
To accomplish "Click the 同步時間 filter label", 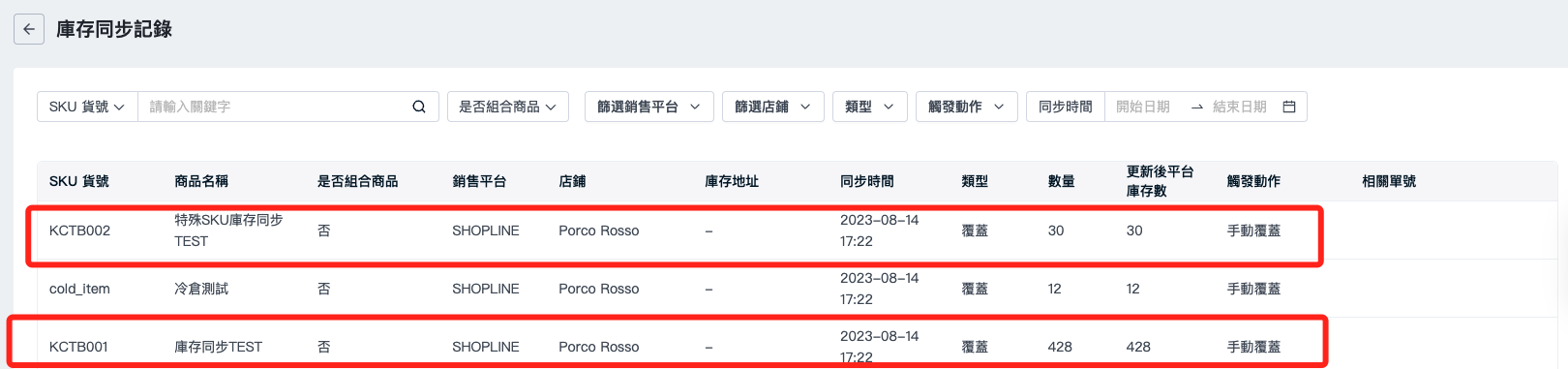I will pyautogui.click(x=1066, y=107).
